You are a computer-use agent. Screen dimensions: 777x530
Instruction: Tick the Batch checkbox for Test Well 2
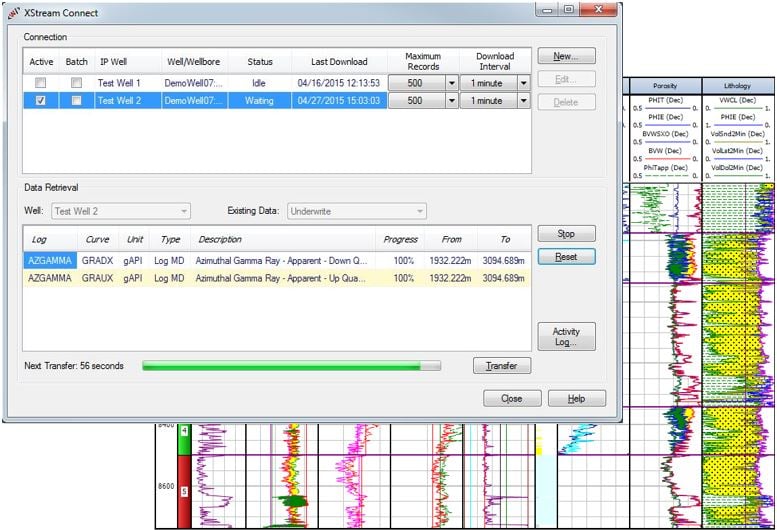coord(76,101)
